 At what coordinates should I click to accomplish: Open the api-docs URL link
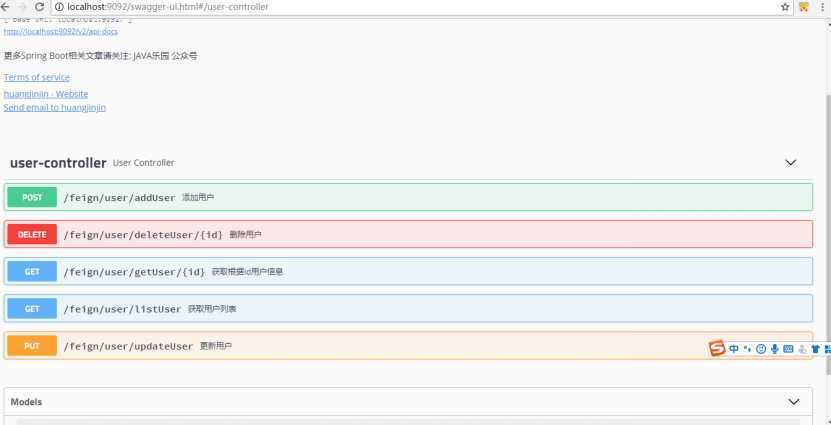(60, 31)
